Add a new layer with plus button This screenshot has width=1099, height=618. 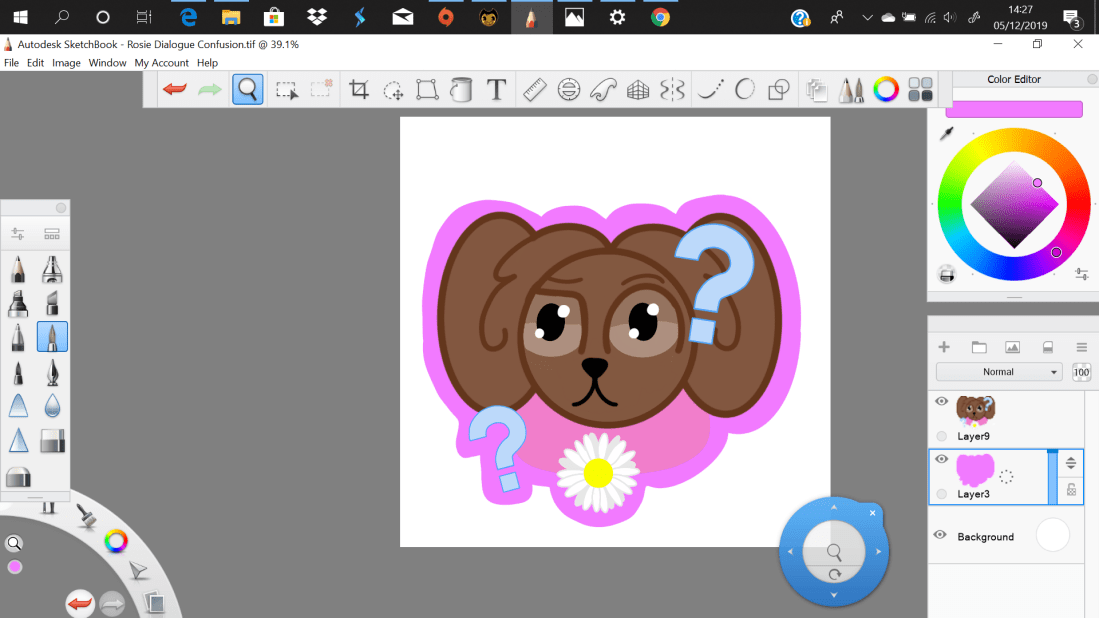pos(944,347)
